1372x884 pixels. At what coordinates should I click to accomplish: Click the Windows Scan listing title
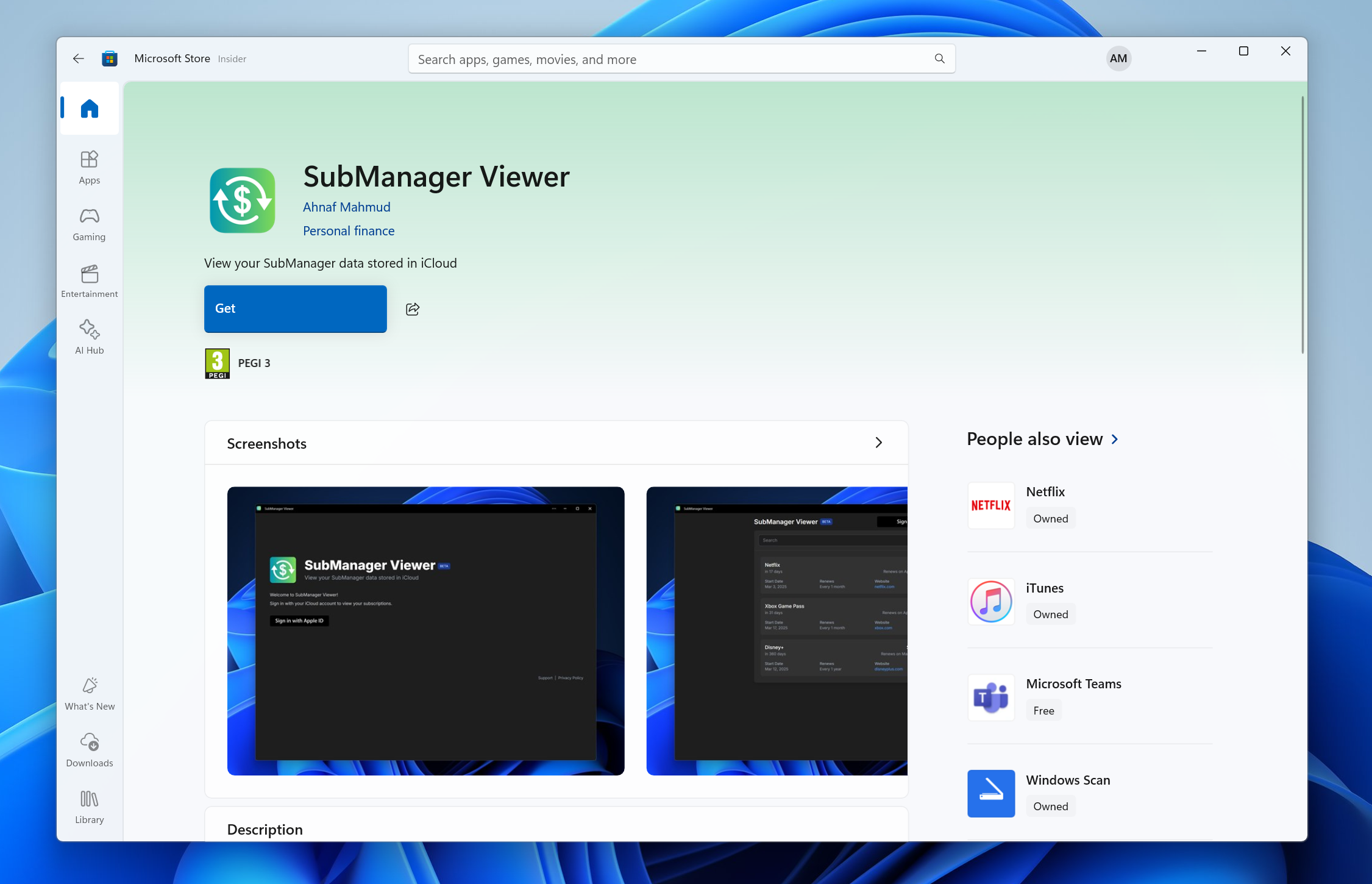(1068, 780)
